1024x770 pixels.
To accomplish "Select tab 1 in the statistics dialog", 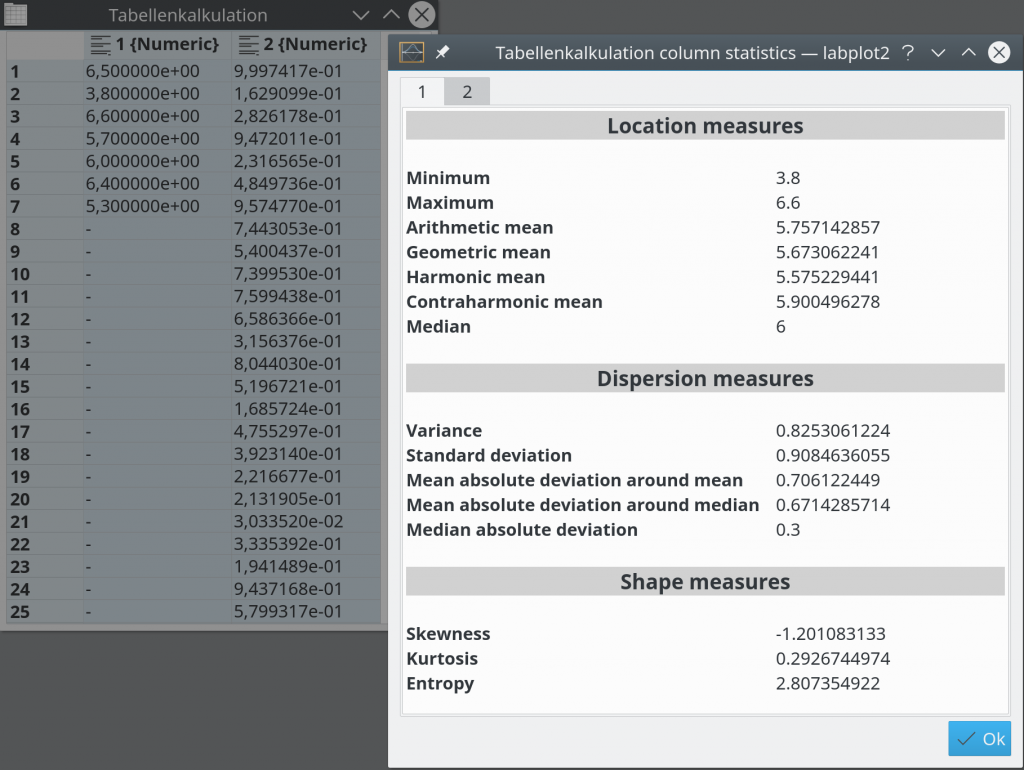I will (422, 90).
